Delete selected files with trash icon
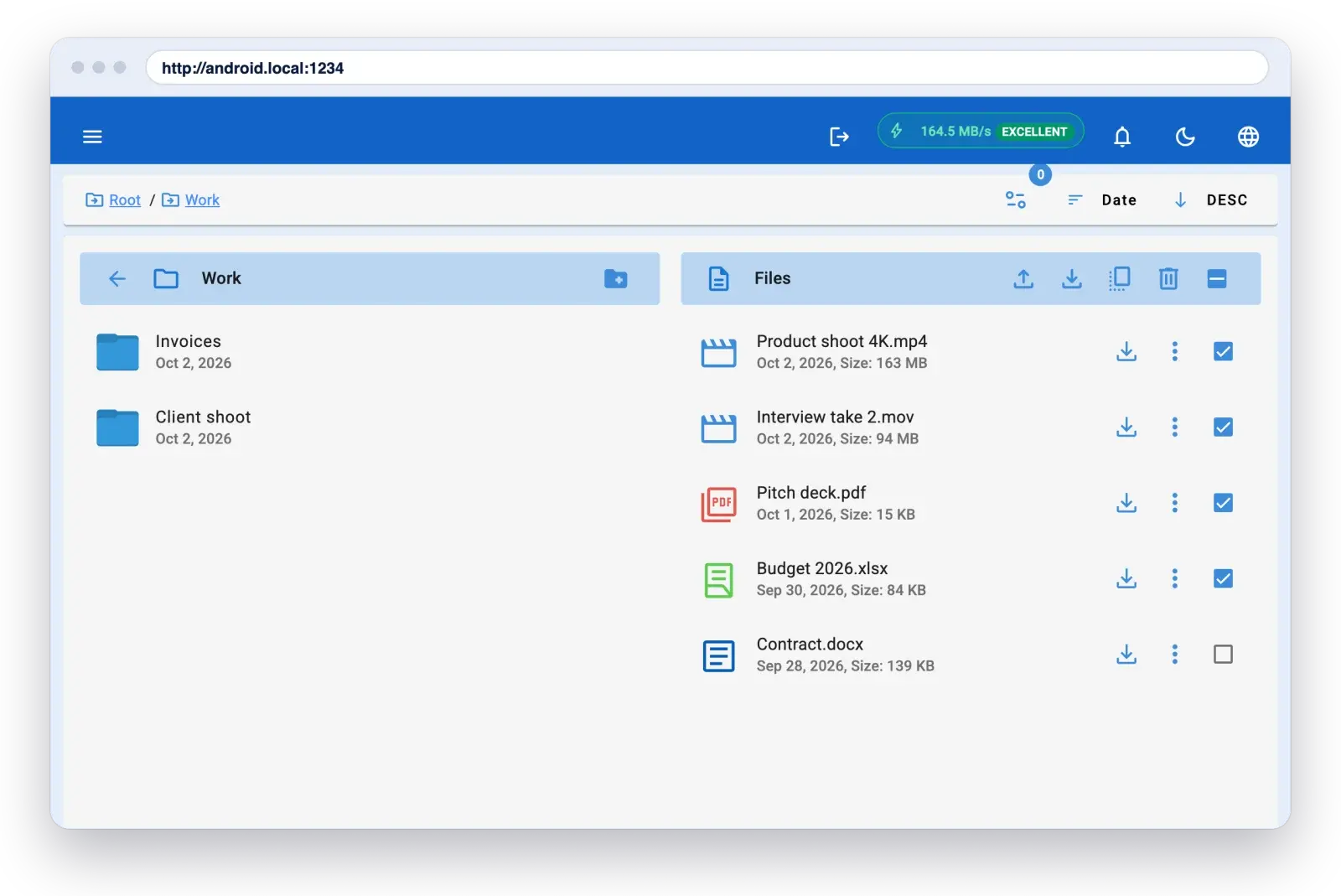 click(1168, 278)
